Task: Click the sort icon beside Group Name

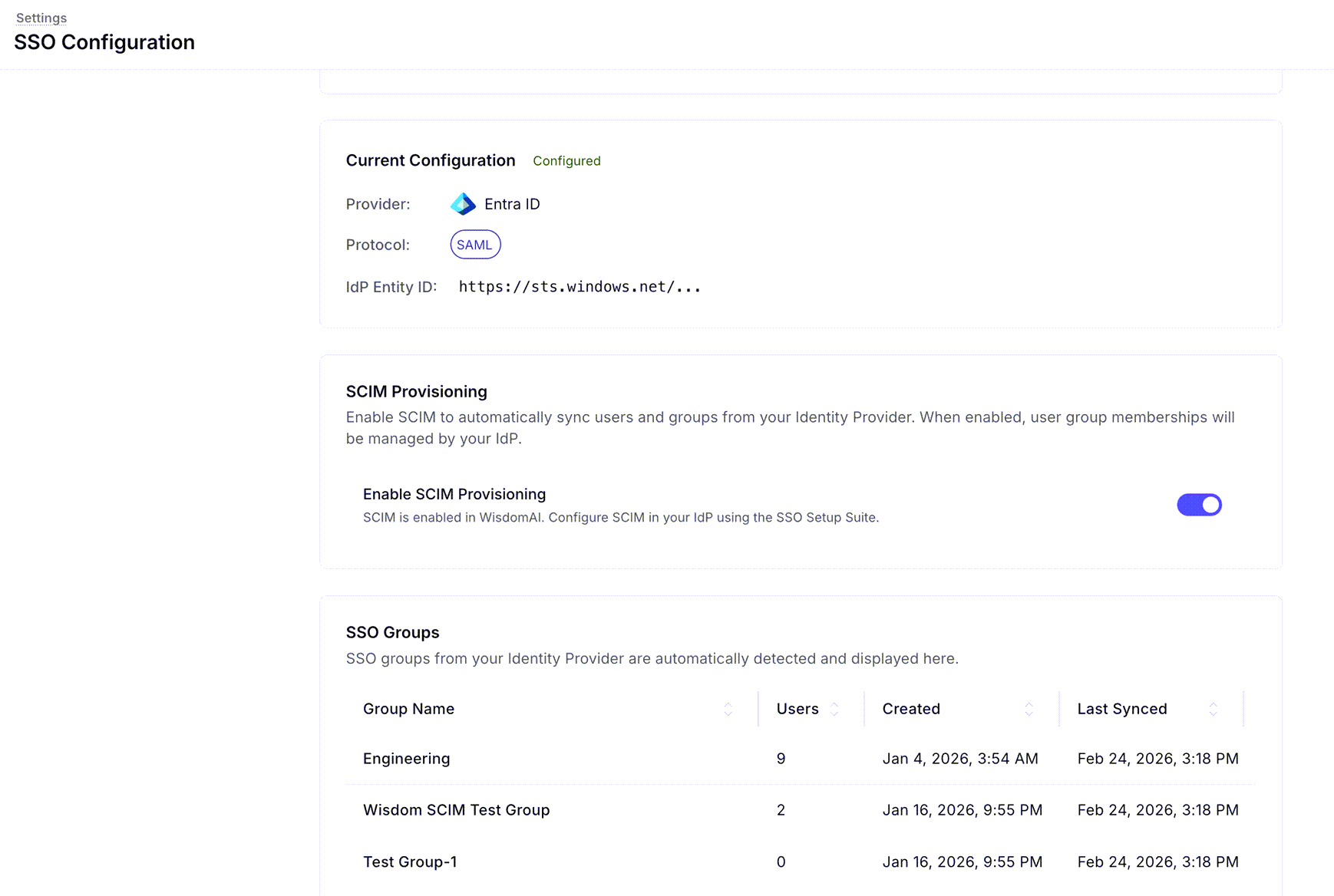Action: (x=728, y=709)
